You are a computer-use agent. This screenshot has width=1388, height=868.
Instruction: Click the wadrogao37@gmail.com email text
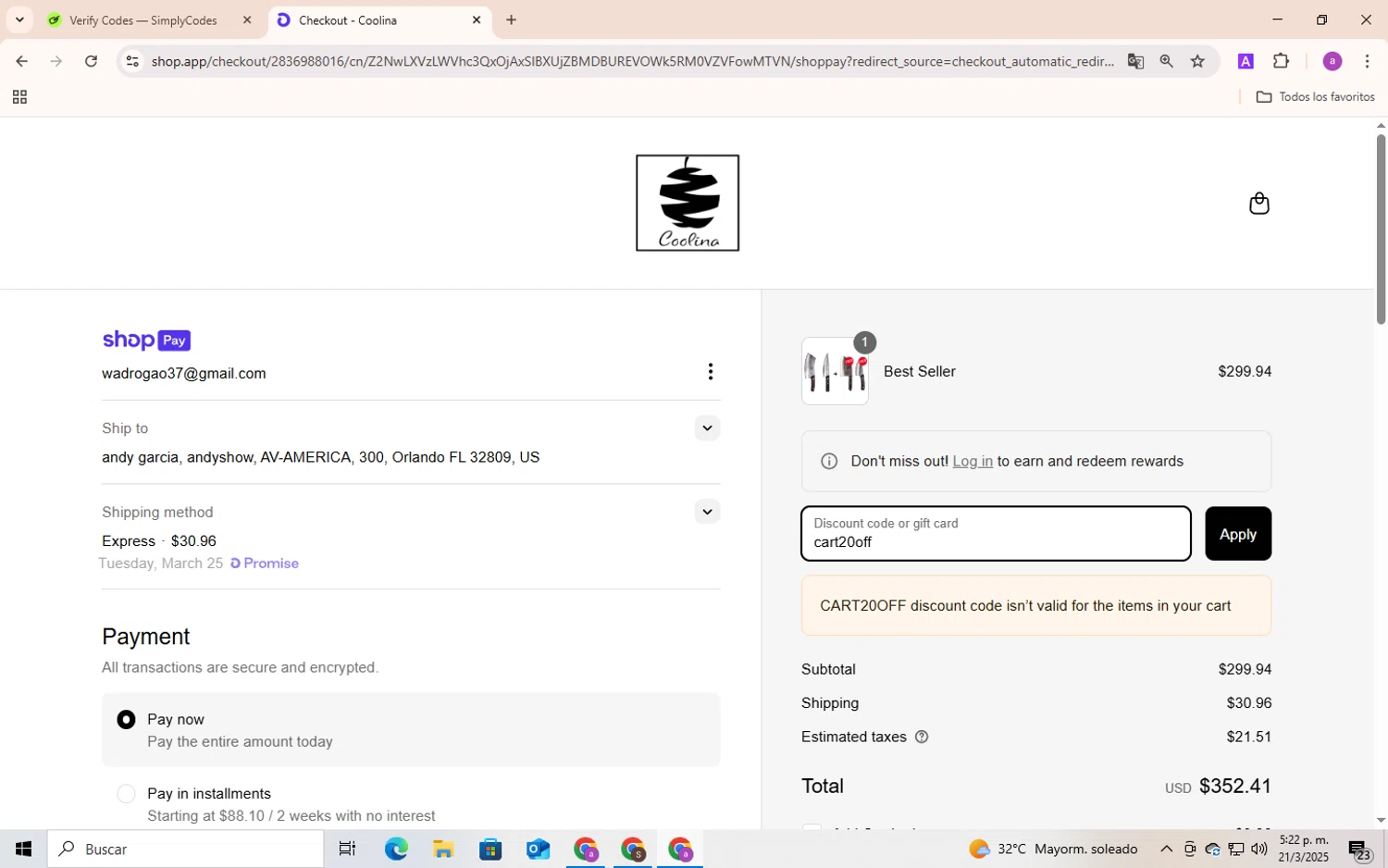click(x=184, y=373)
